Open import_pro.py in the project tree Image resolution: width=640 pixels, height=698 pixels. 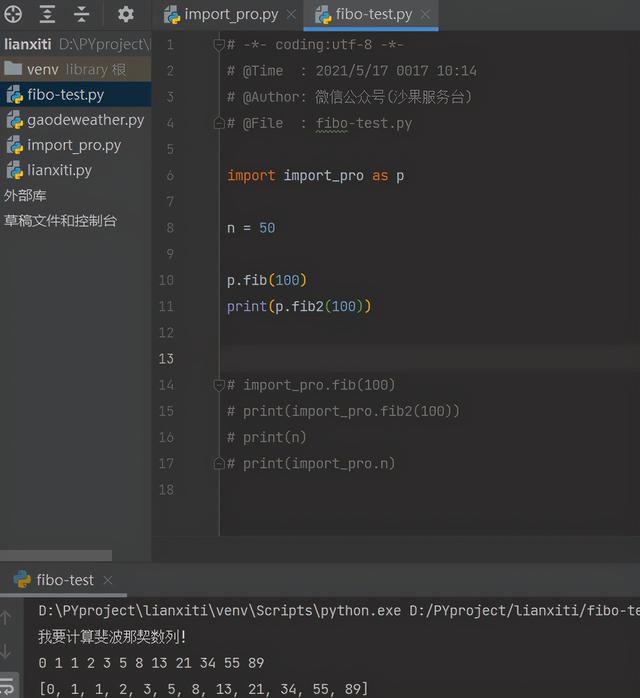pos(74,146)
